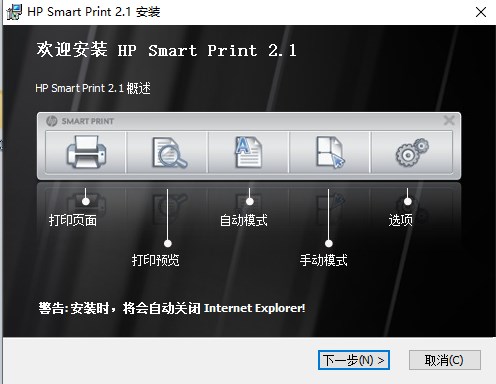
Task: Click the HP logo in Smart Print bar
Action: pos(52,121)
